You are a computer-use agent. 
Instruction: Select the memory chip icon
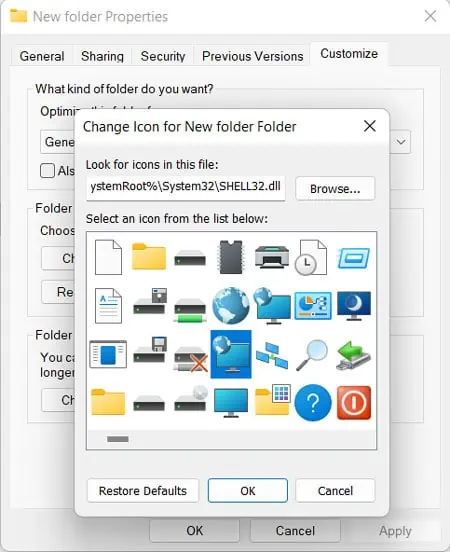tap(231, 257)
